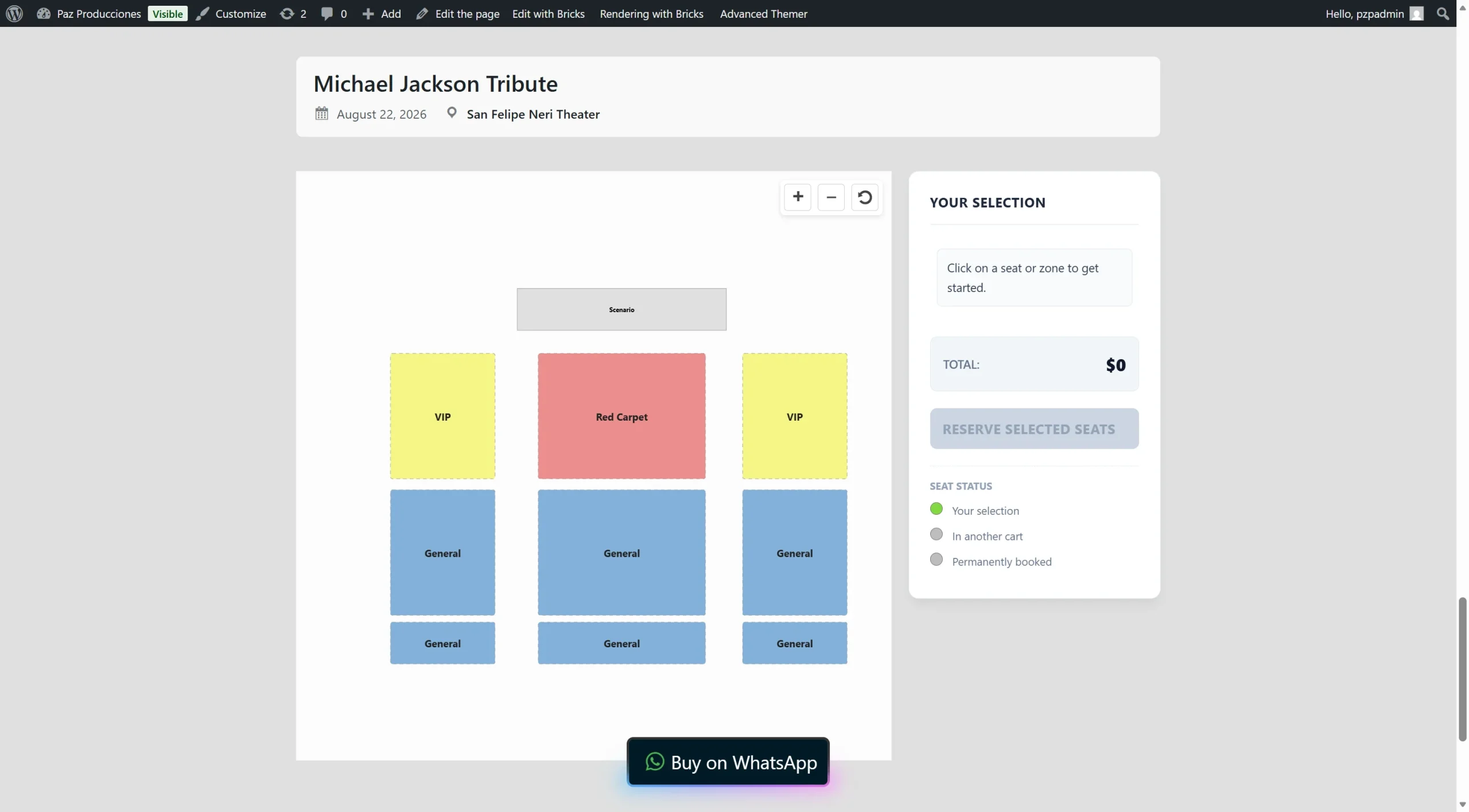
Task: Select the small bottom-right General zone
Action: click(794, 643)
